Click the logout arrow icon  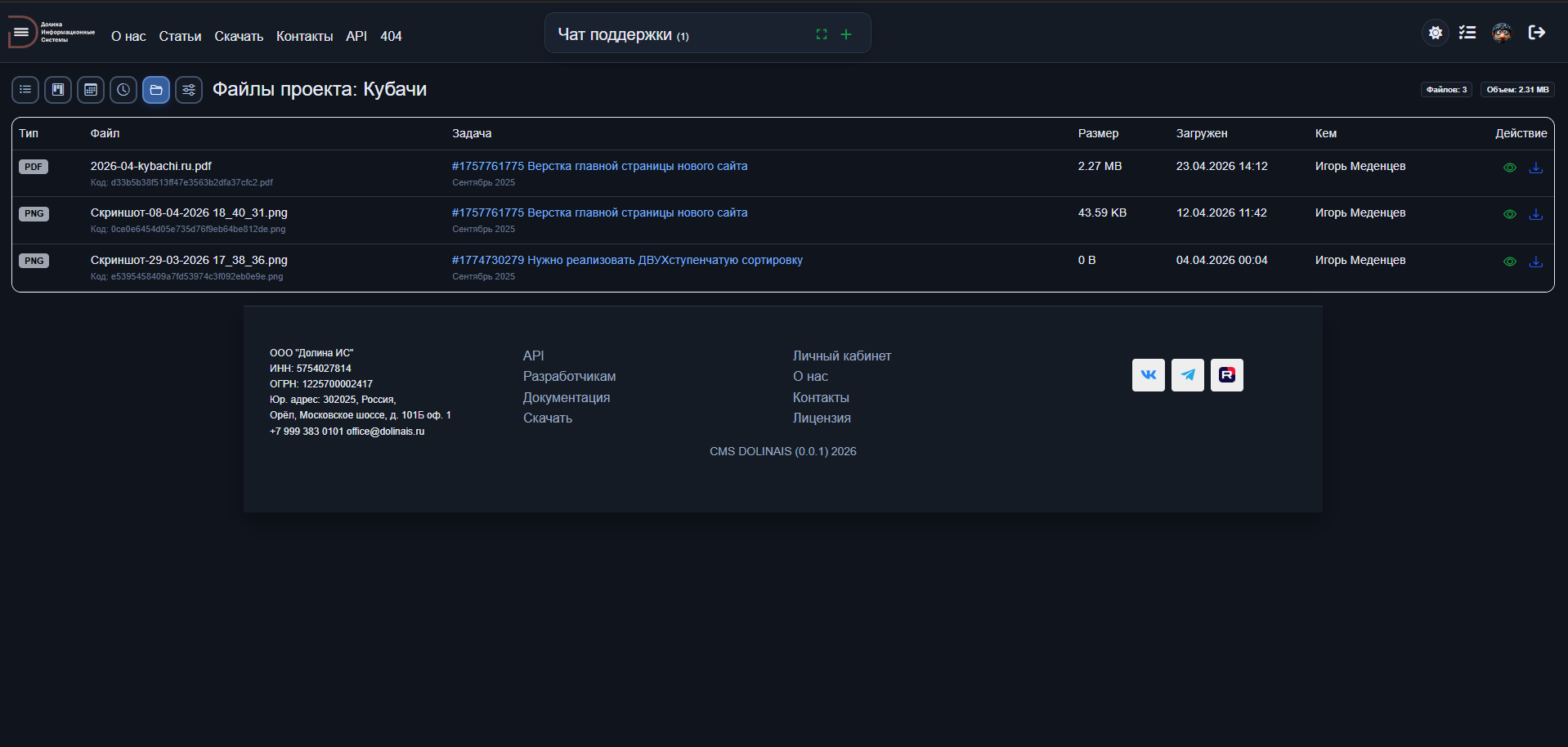(1537, 33)
